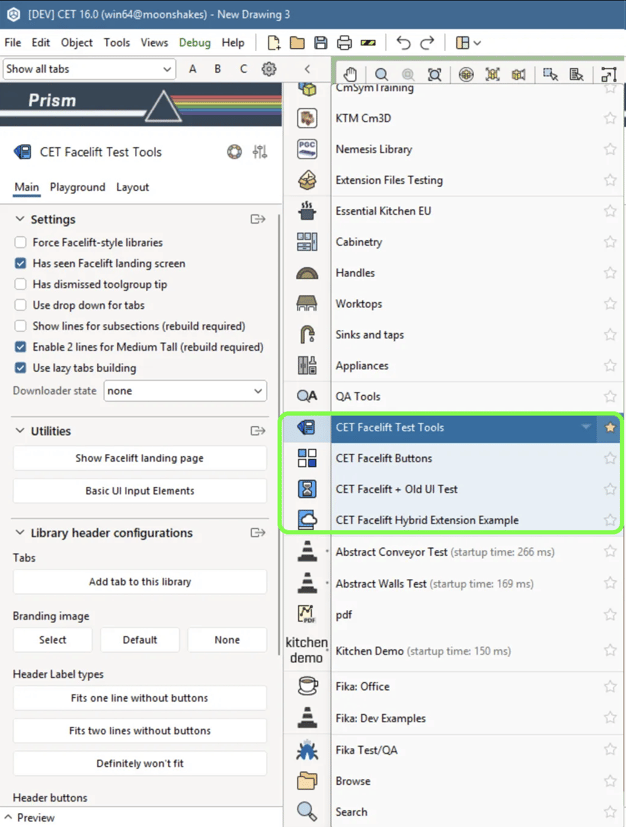
Task: Click Fits two lines without buttons
Action: tap(140, 730)
